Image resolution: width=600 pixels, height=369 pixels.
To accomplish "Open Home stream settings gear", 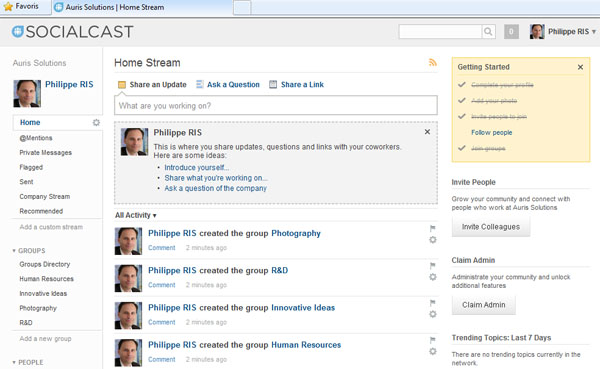I will 96,122.
